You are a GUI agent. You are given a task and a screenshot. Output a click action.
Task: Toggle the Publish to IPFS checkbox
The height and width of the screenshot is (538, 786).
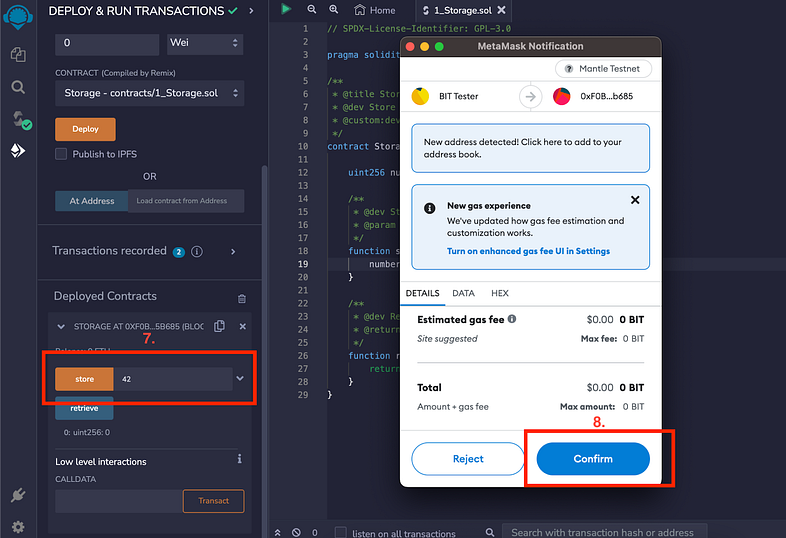(x=61, y=154)
